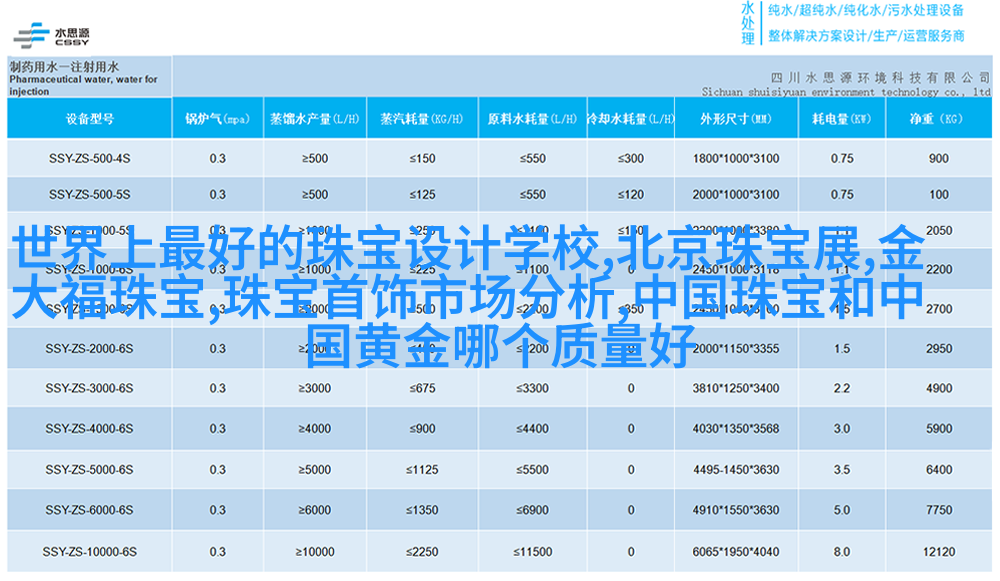This screenshot has height=581, width=1000.
Task: Click the 环境工程设计/生产/安装服务 text
Action: click(x=865, y=35)
